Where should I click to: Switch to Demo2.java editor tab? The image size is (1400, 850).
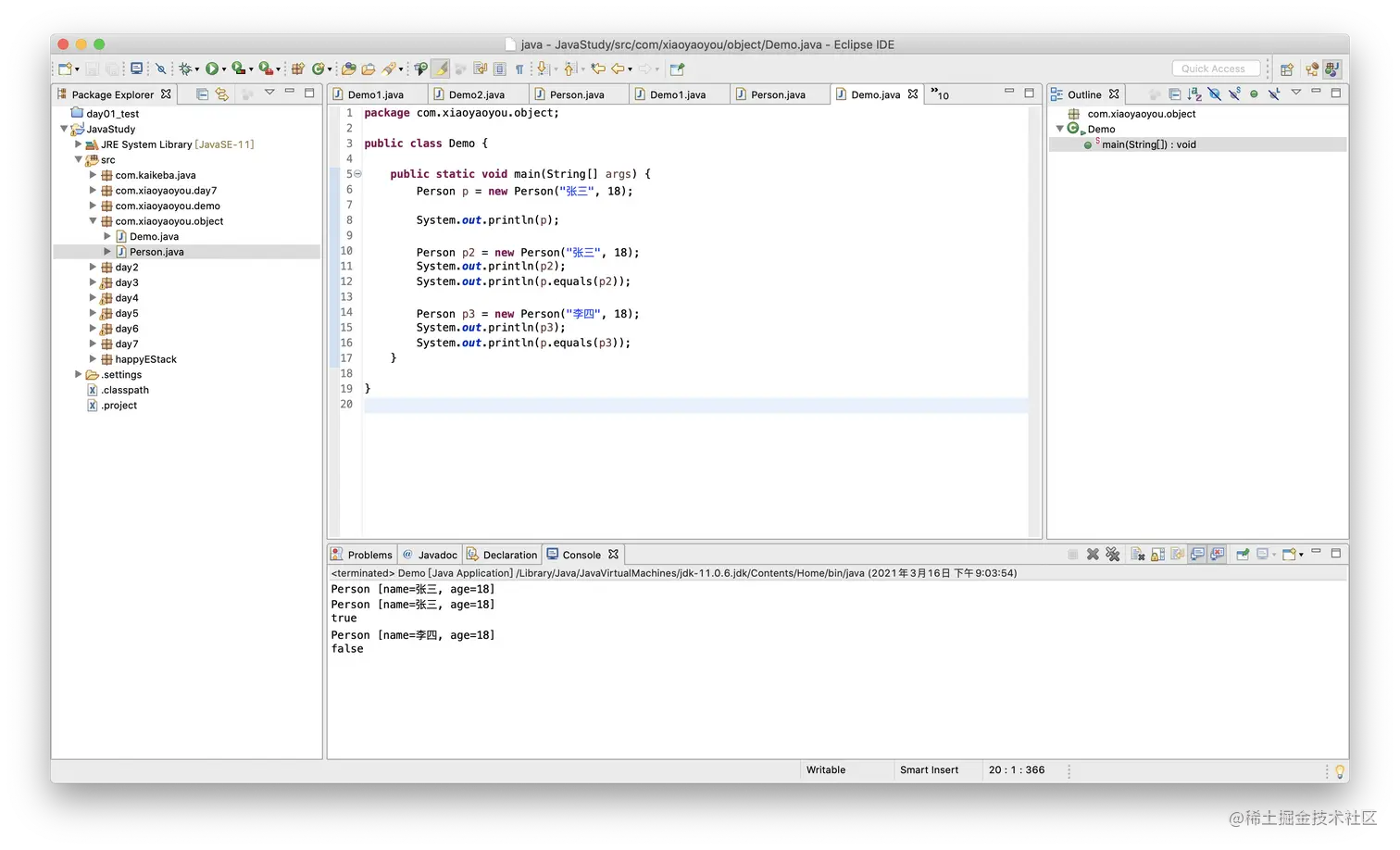476,94
